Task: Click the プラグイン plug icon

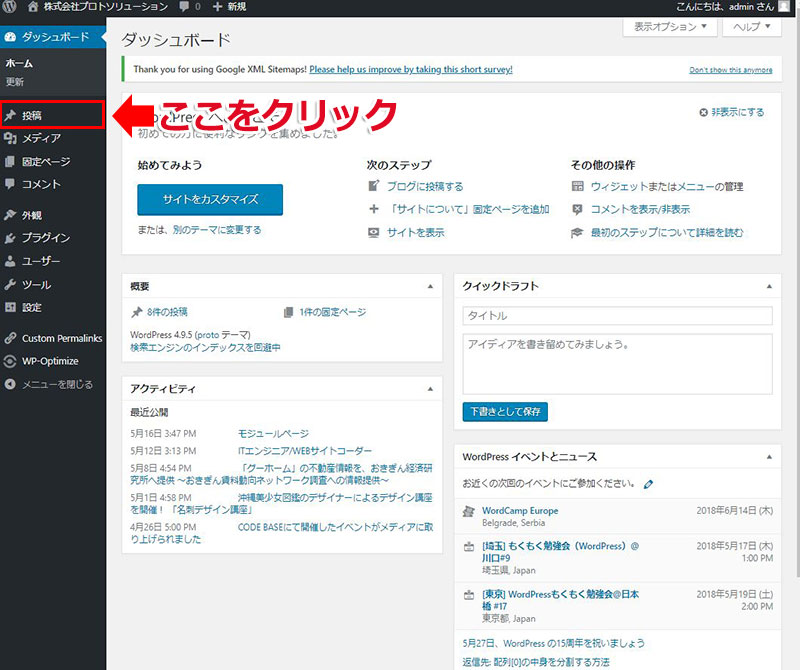Action: point(10,238)
